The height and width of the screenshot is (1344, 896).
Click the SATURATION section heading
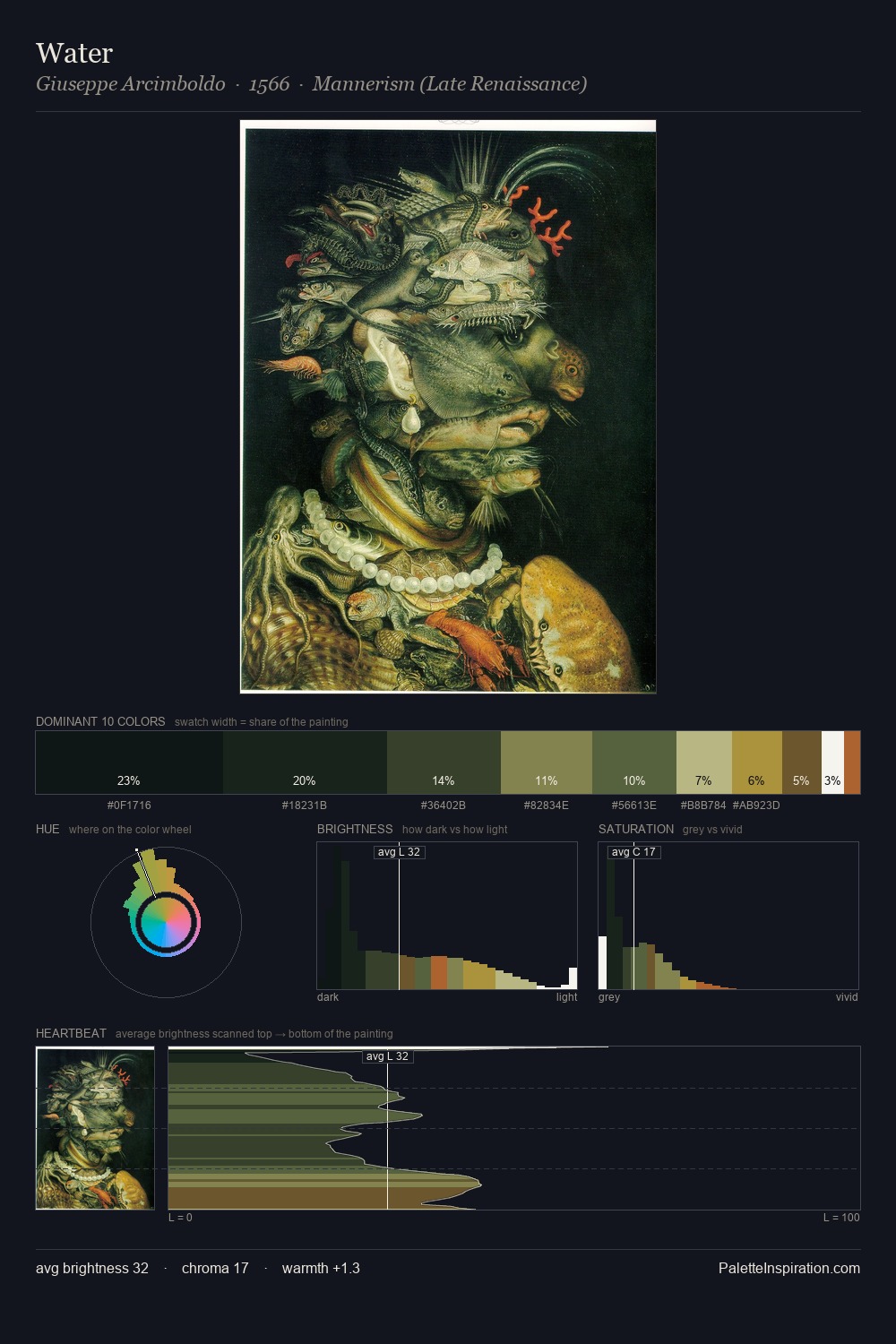636,829
